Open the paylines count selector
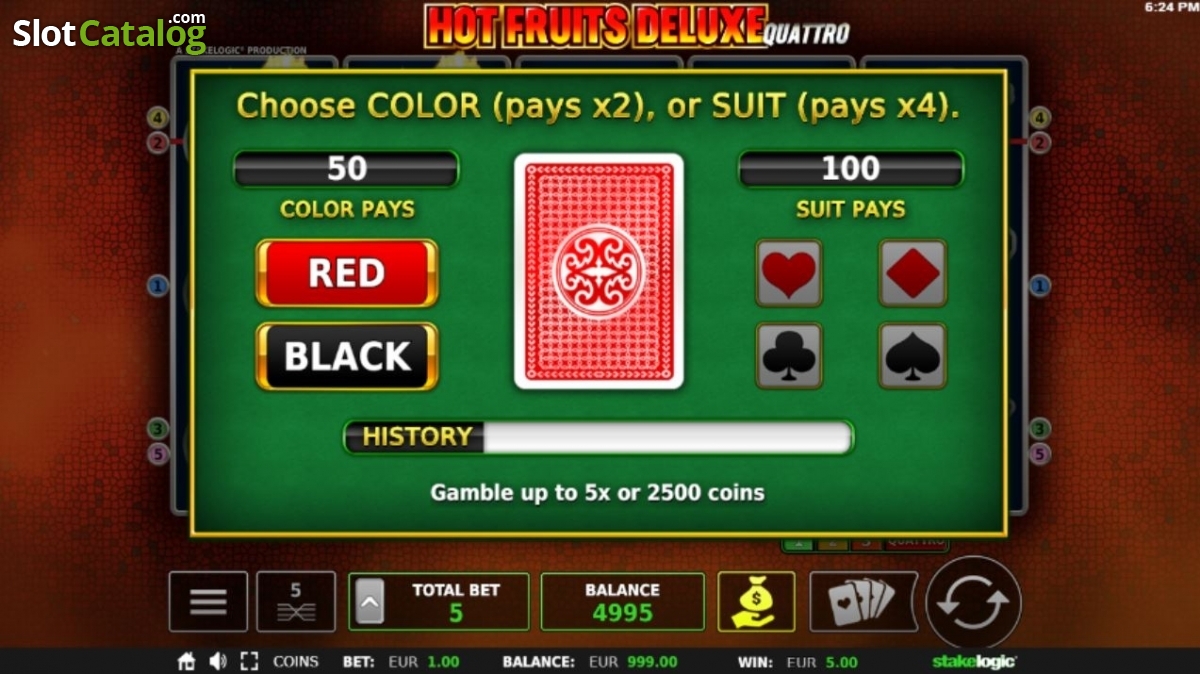Screen dimensions: 1200x674 [296, 602]
